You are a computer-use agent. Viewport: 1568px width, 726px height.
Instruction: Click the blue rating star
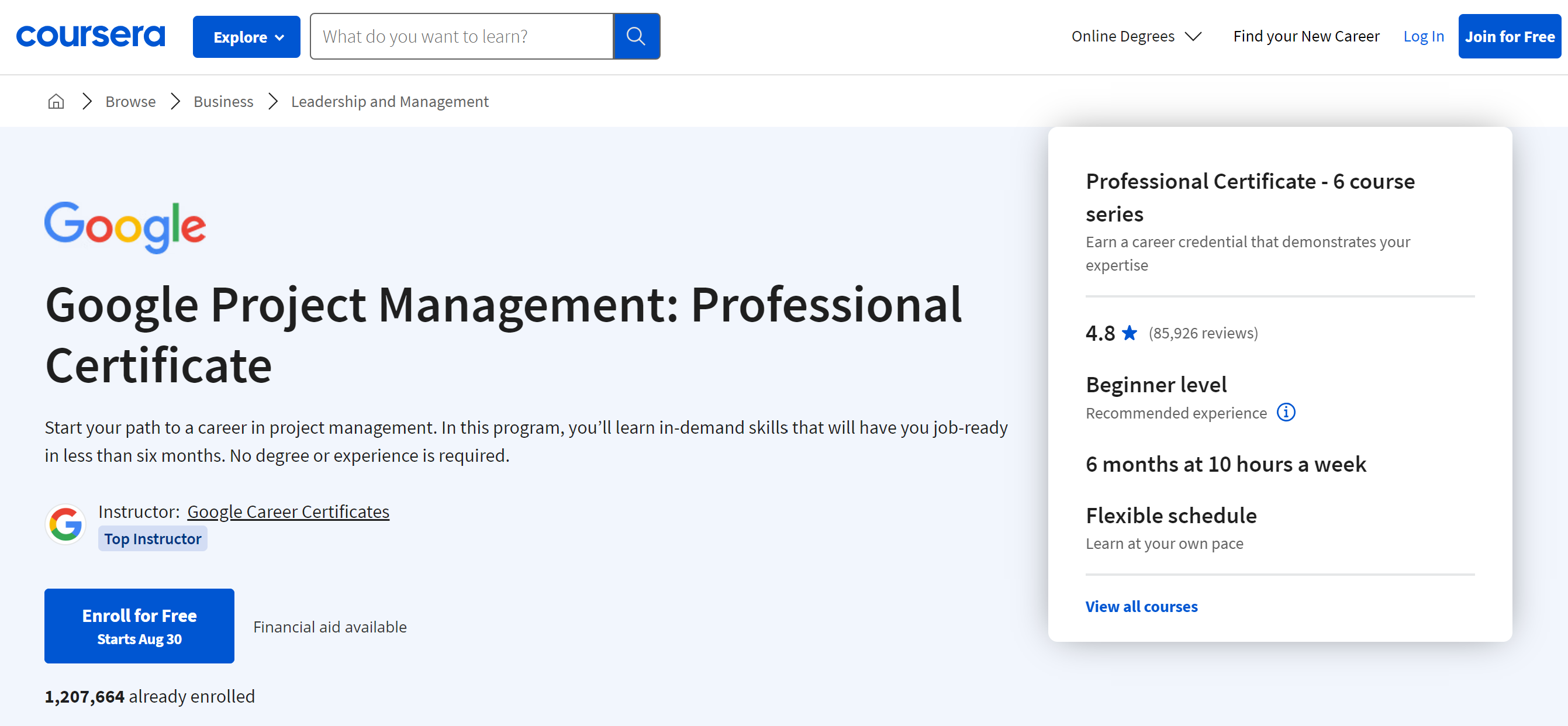[1129, 332]
